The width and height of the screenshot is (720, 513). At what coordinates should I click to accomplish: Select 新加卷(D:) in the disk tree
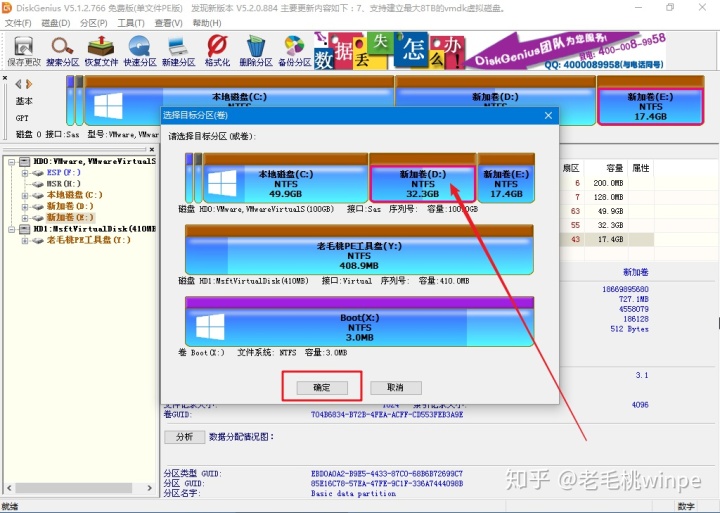(x=70, y=207)
